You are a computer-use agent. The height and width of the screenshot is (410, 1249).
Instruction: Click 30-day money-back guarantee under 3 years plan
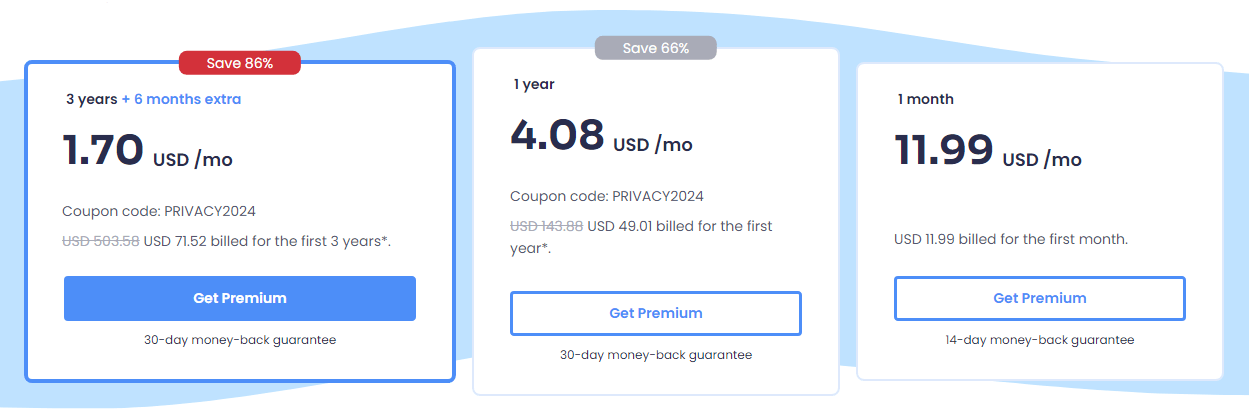tap(240, 340)
